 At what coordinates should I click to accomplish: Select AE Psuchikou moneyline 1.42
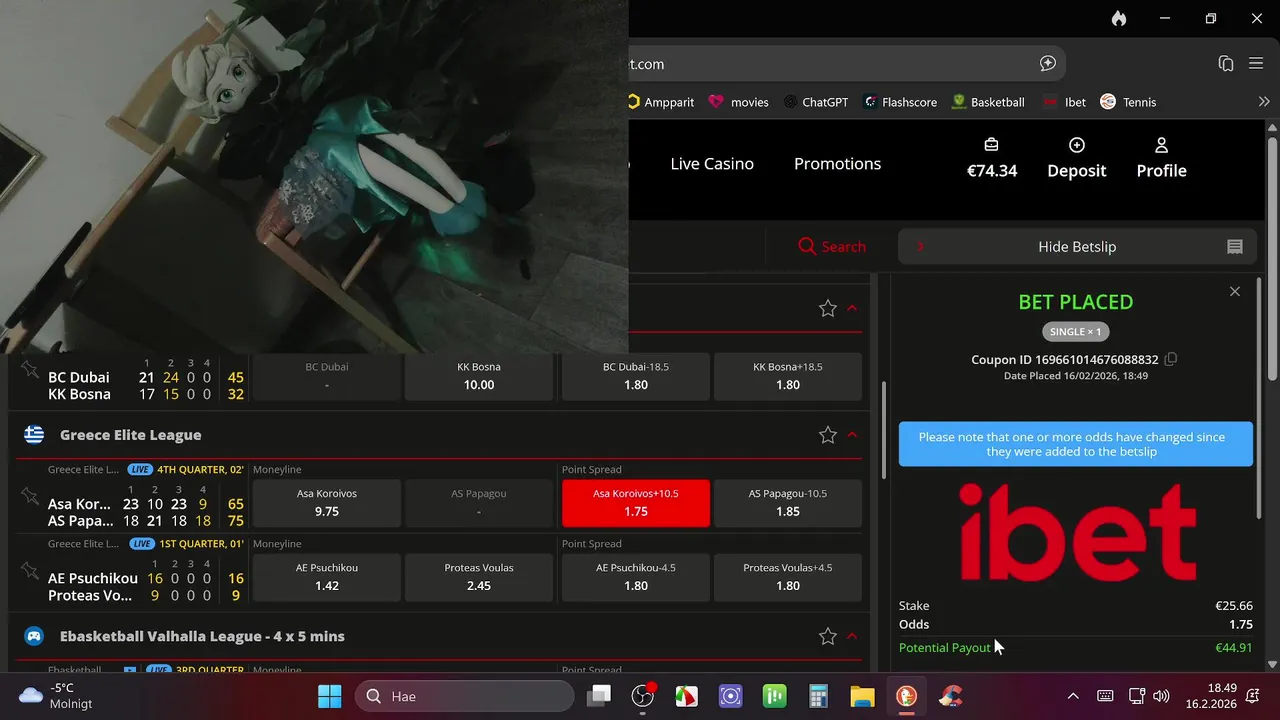(x=327, y=577)
